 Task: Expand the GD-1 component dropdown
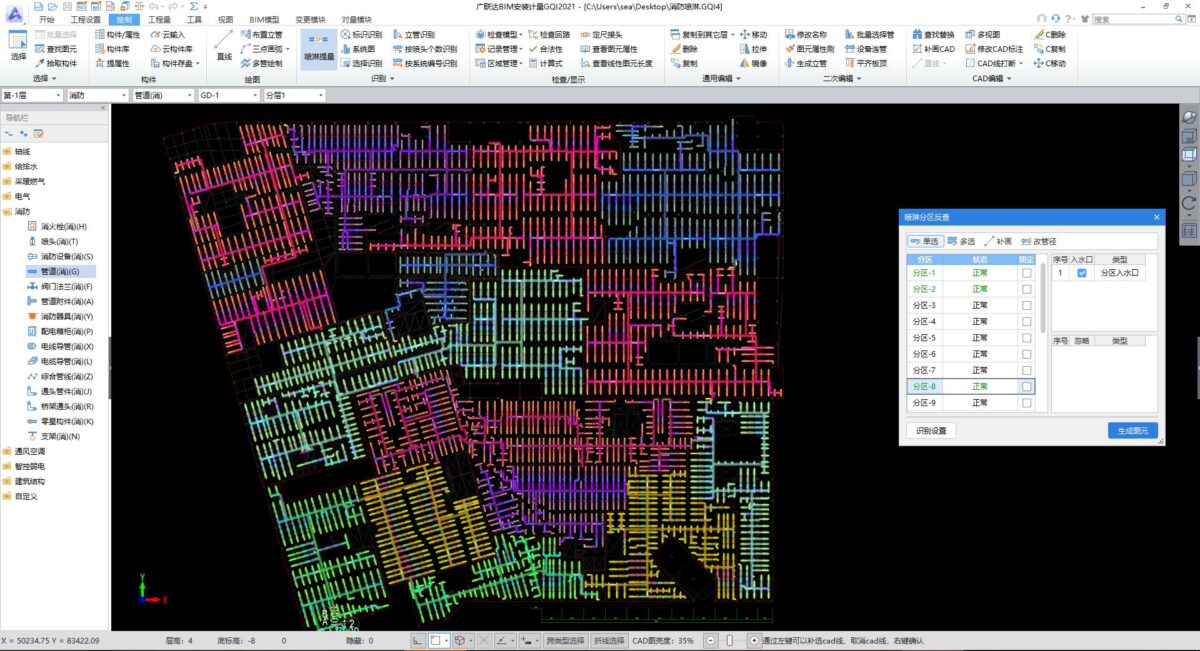tap(228, 95)
